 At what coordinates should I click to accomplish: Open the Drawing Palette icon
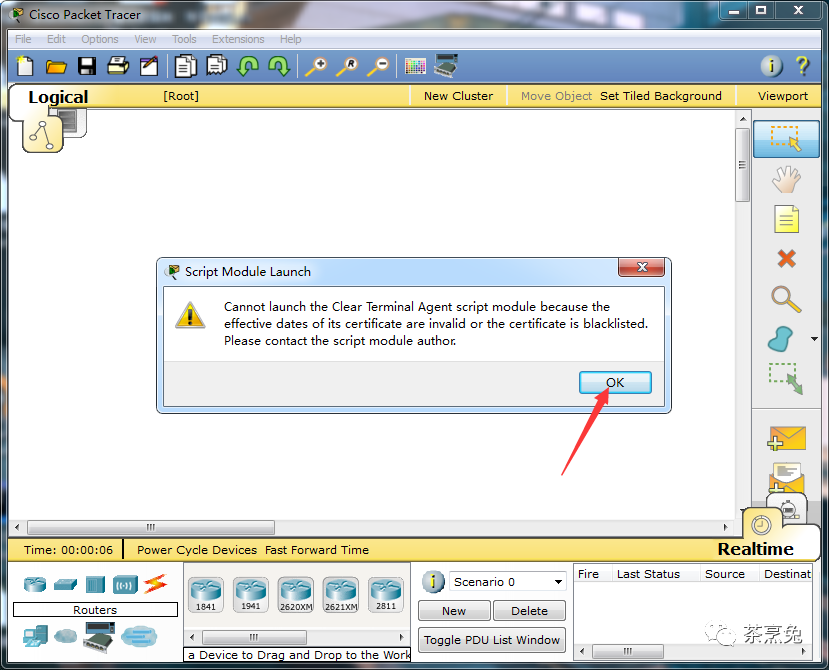415,67
